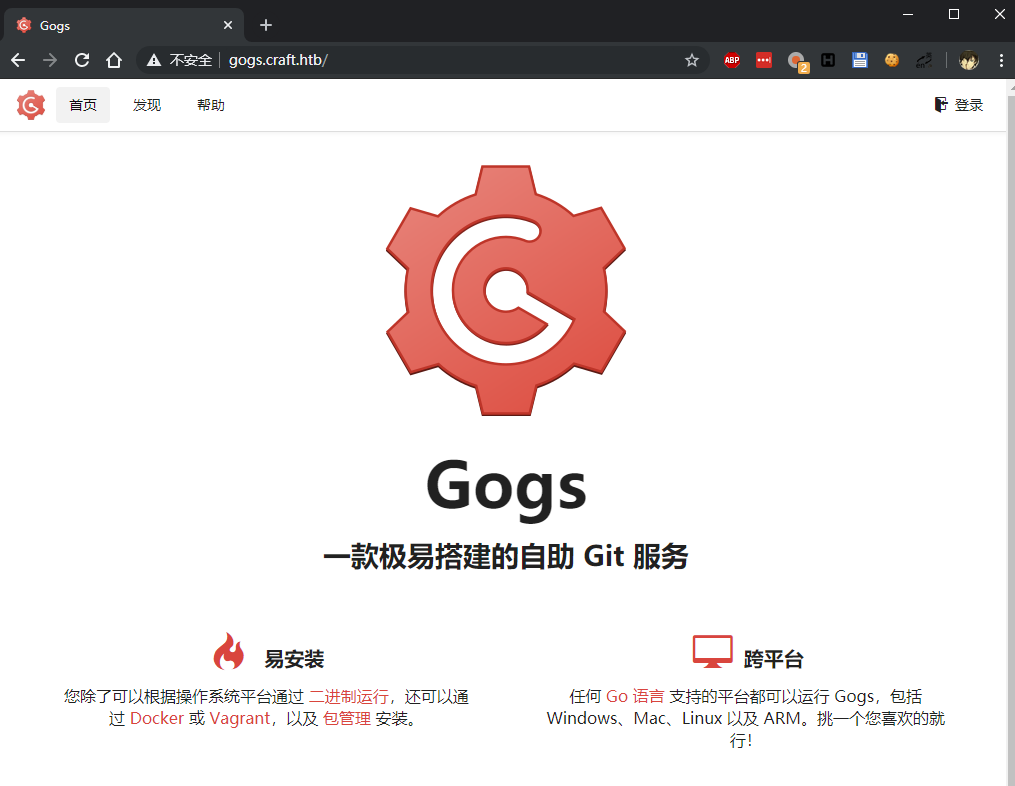Open the Adblock Plus extension

point(731,60)
